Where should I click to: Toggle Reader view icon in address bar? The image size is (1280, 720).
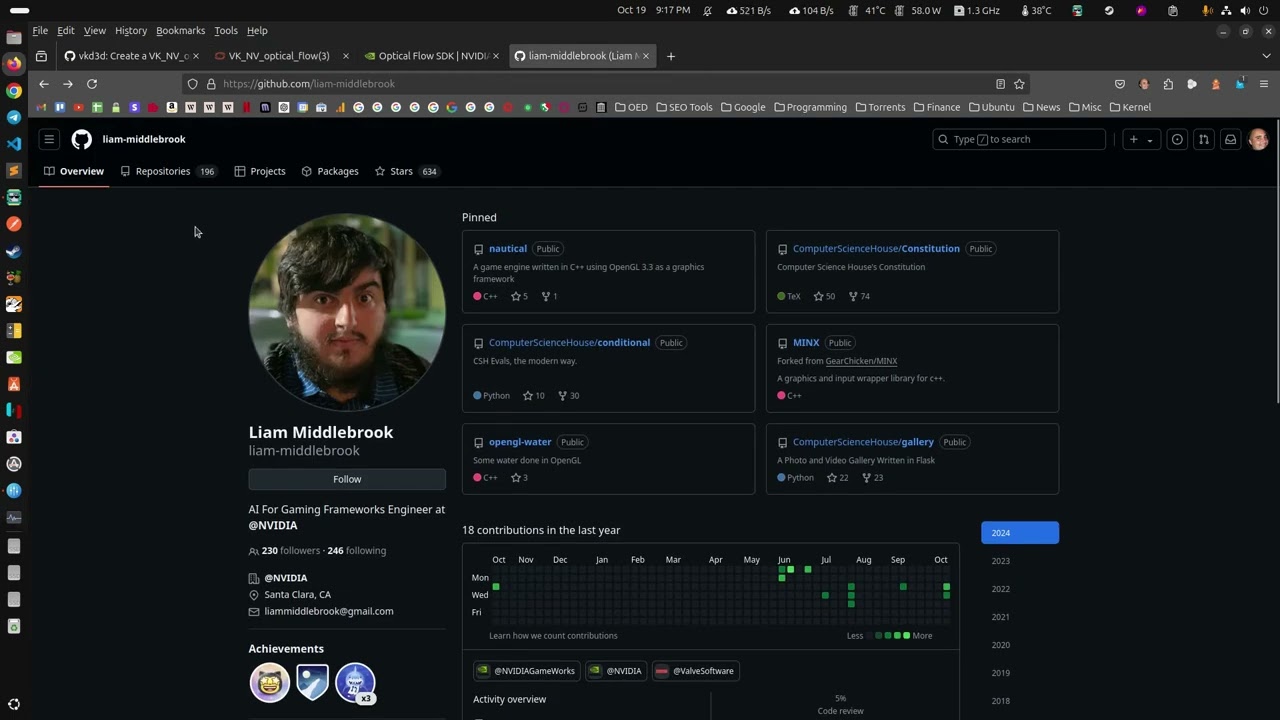(1000, 84)
